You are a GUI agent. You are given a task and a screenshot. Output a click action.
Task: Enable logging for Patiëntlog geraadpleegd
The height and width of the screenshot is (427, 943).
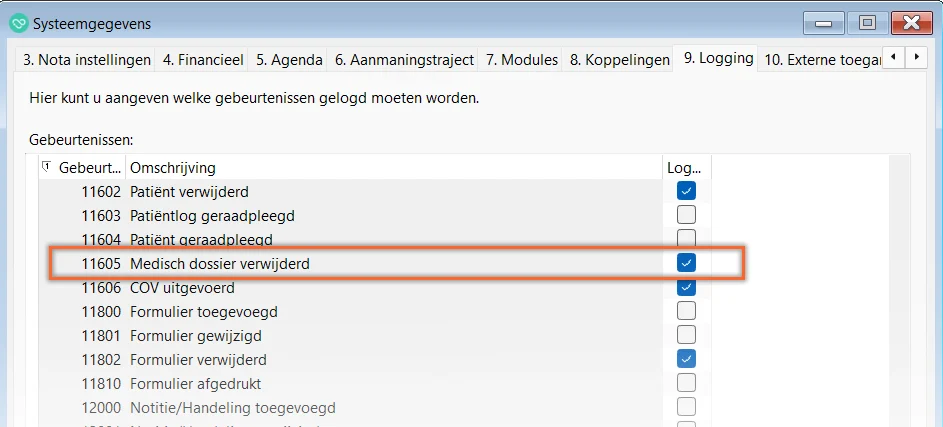click(686, 215)
